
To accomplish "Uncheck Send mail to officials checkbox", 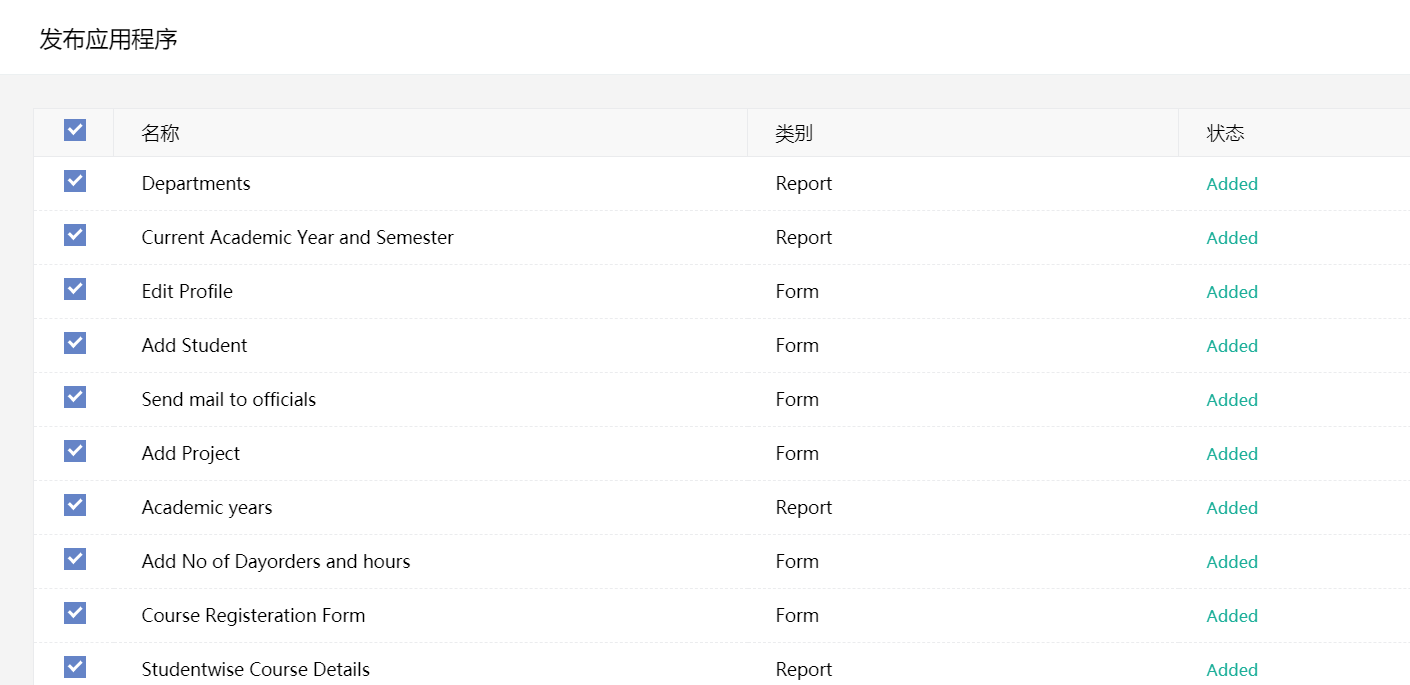I will click(x=75, y=397).
